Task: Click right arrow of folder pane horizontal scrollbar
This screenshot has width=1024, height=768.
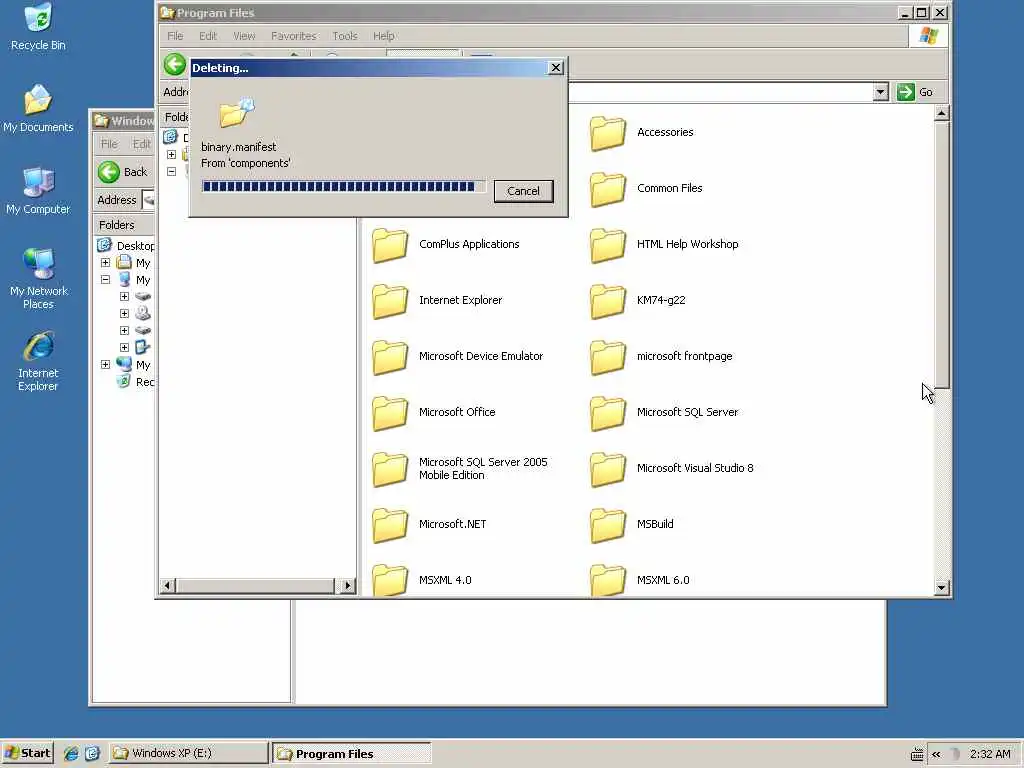Action: coord(347,586)
